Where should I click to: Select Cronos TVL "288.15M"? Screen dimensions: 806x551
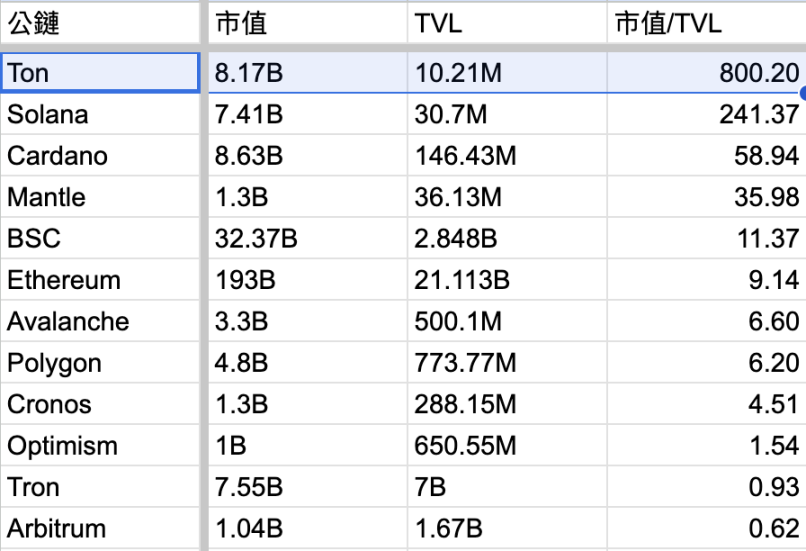[507, 404]
